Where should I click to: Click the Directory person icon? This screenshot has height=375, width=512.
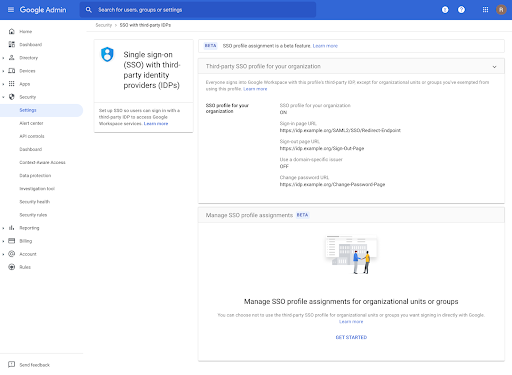(x=12, y=58)
